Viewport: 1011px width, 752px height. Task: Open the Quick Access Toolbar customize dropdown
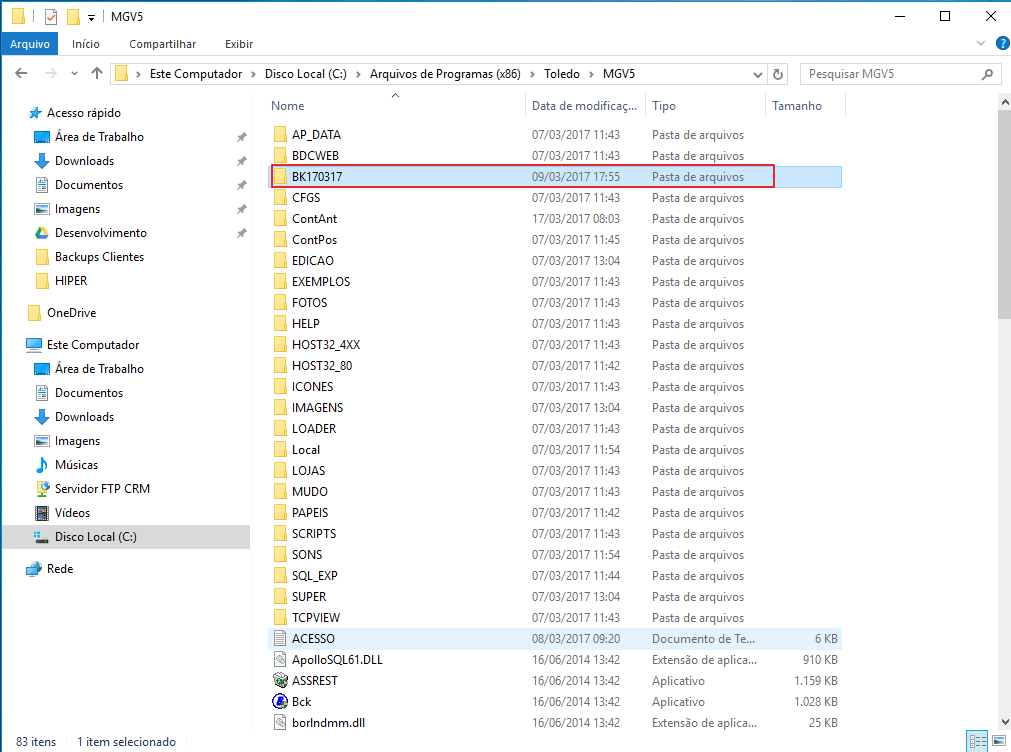pos(91,17)
